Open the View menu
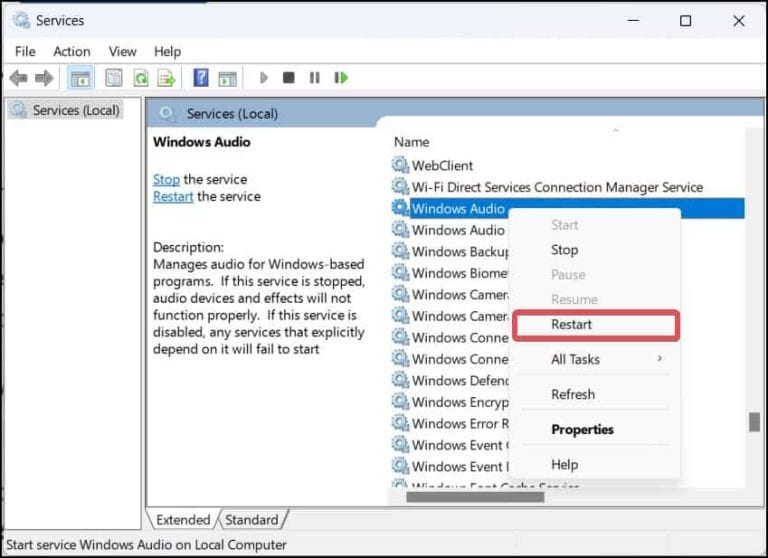768x558 pixels. coord(122,51)
